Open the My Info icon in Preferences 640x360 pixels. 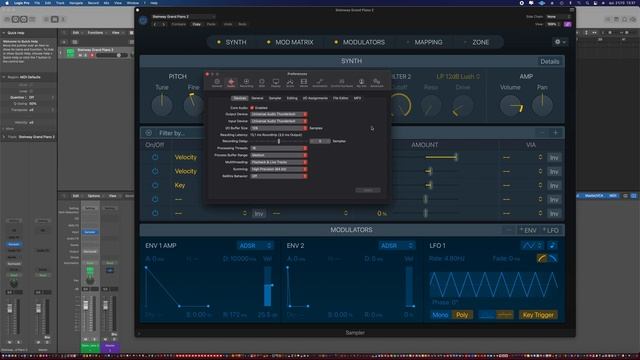coord(361,83)
